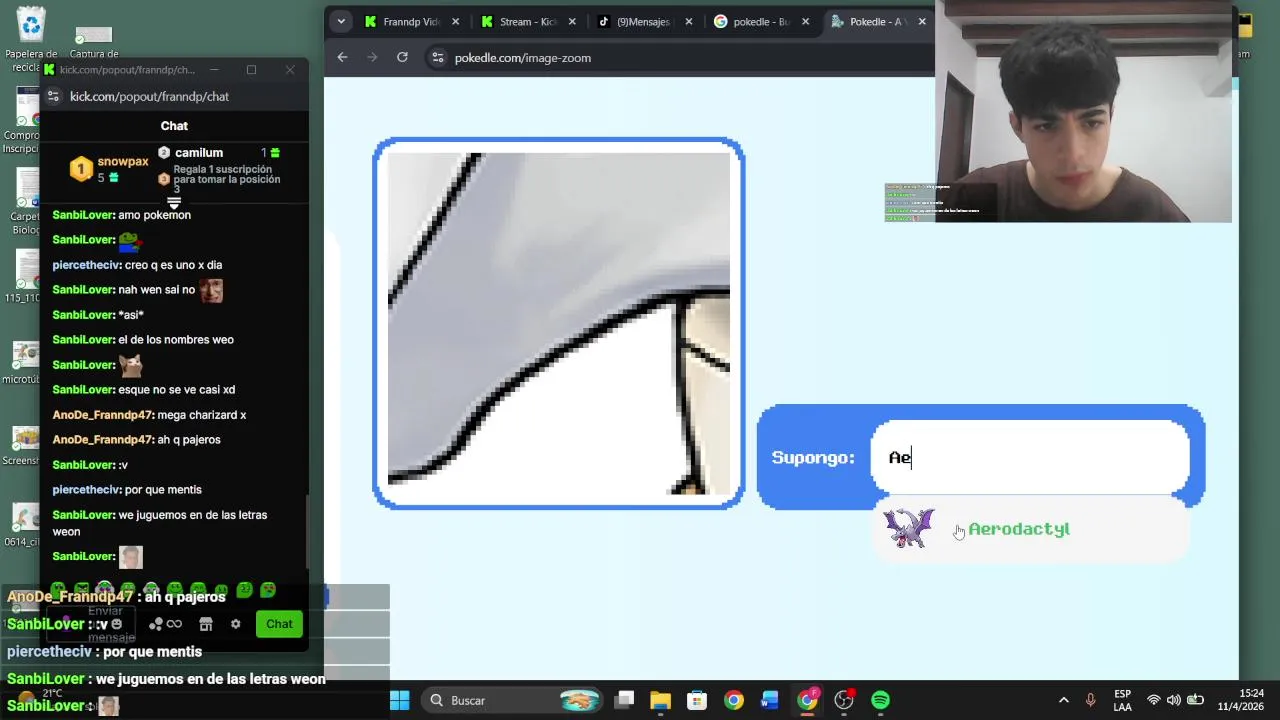Viewport: 1280px width, 720px height.
Task: Click the chat popout window scrollbar
Action: [306, 530]
